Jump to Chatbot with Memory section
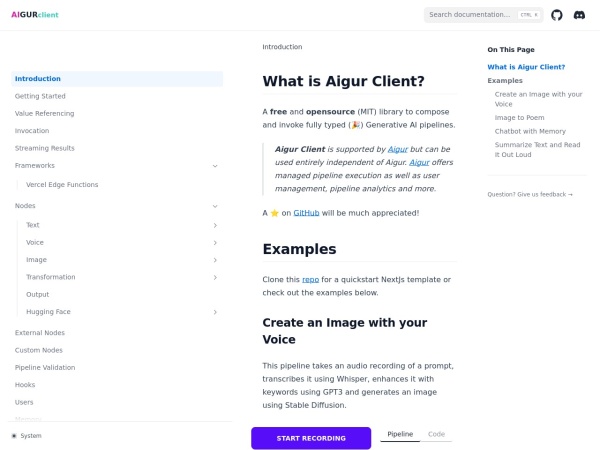This screenshot has width=600, height=450. [x=530, y=131]
